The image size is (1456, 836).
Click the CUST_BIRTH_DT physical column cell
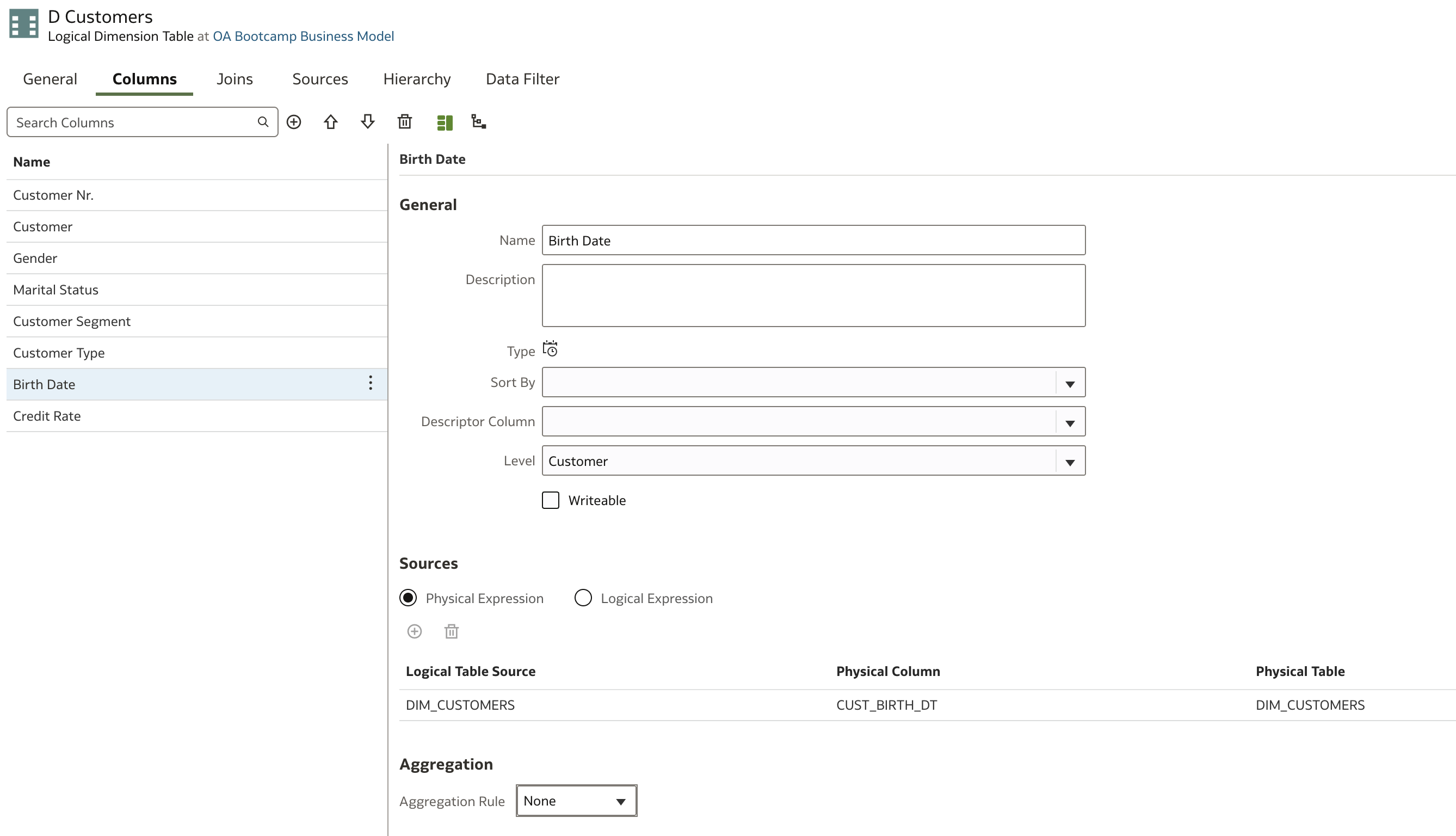pos(887,704)
